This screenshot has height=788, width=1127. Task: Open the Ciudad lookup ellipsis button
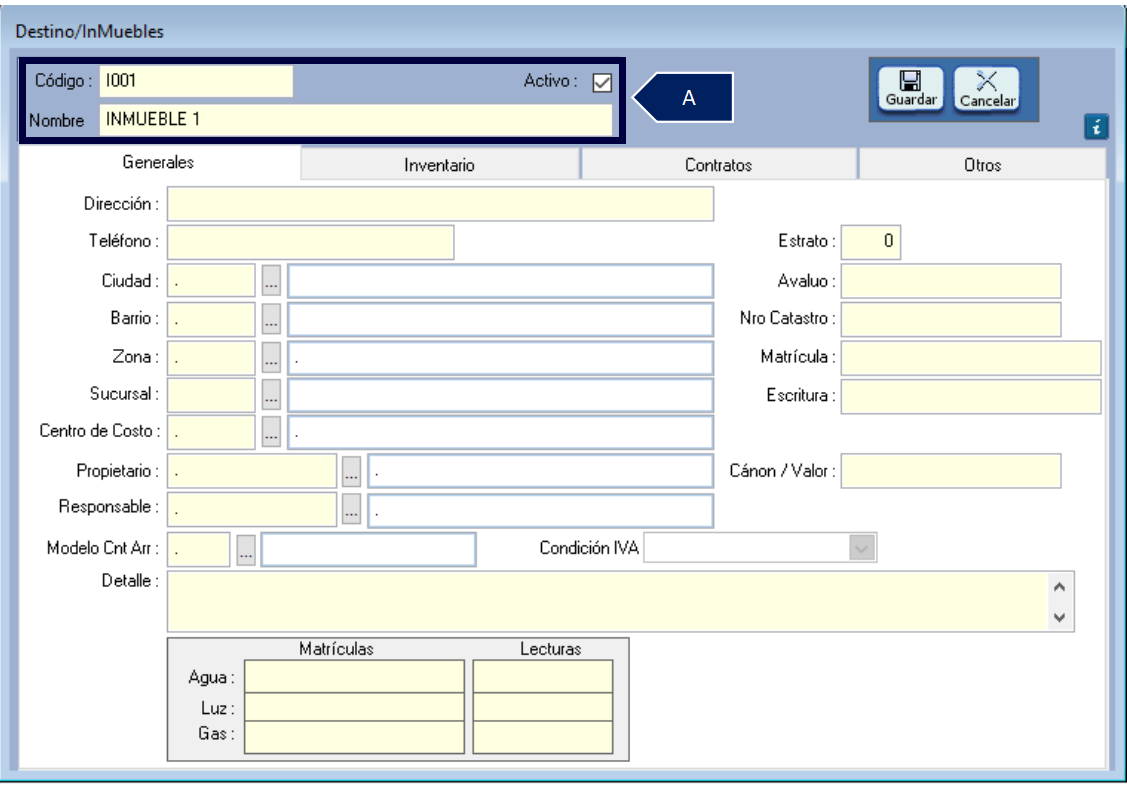coord(271,280)
